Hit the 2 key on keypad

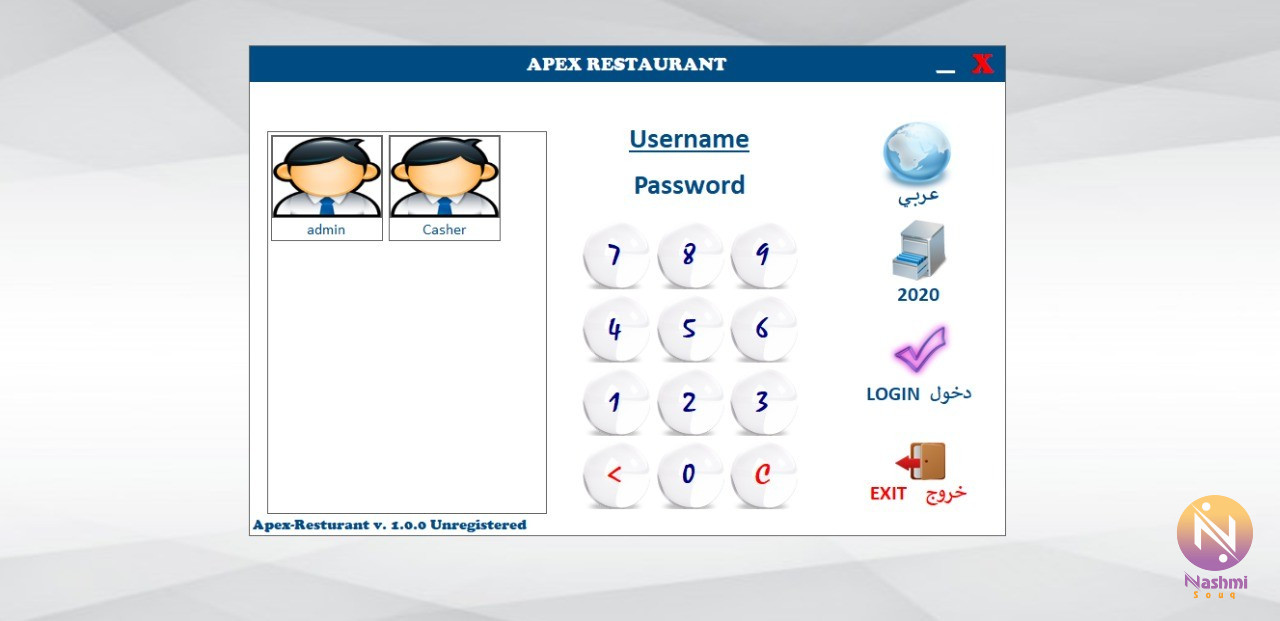689,402
